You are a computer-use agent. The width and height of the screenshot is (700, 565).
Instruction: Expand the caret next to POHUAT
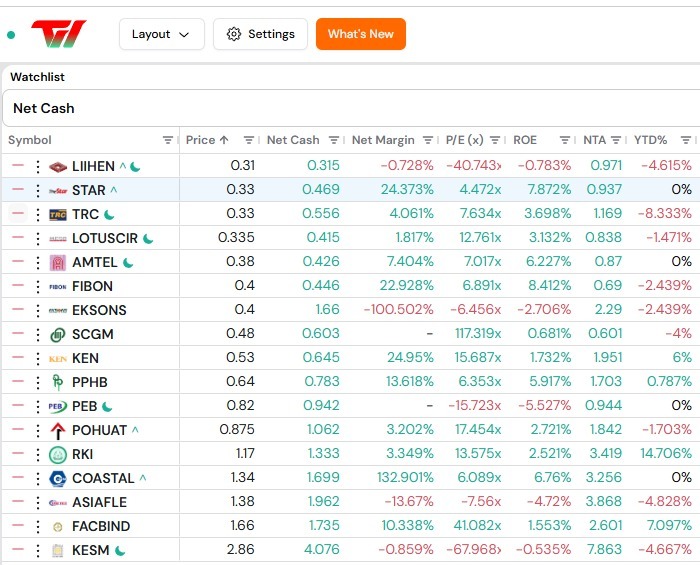(x=135, y=430)
